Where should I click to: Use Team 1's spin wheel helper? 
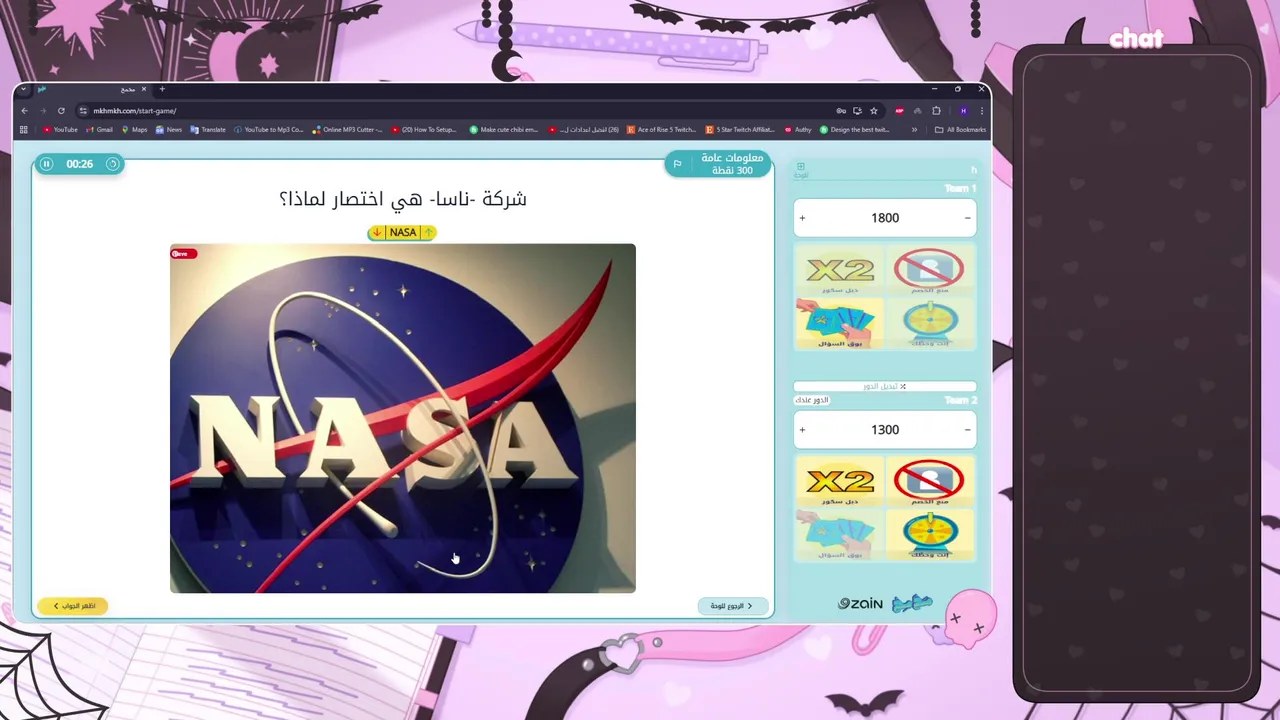click(x=929, y=324)
